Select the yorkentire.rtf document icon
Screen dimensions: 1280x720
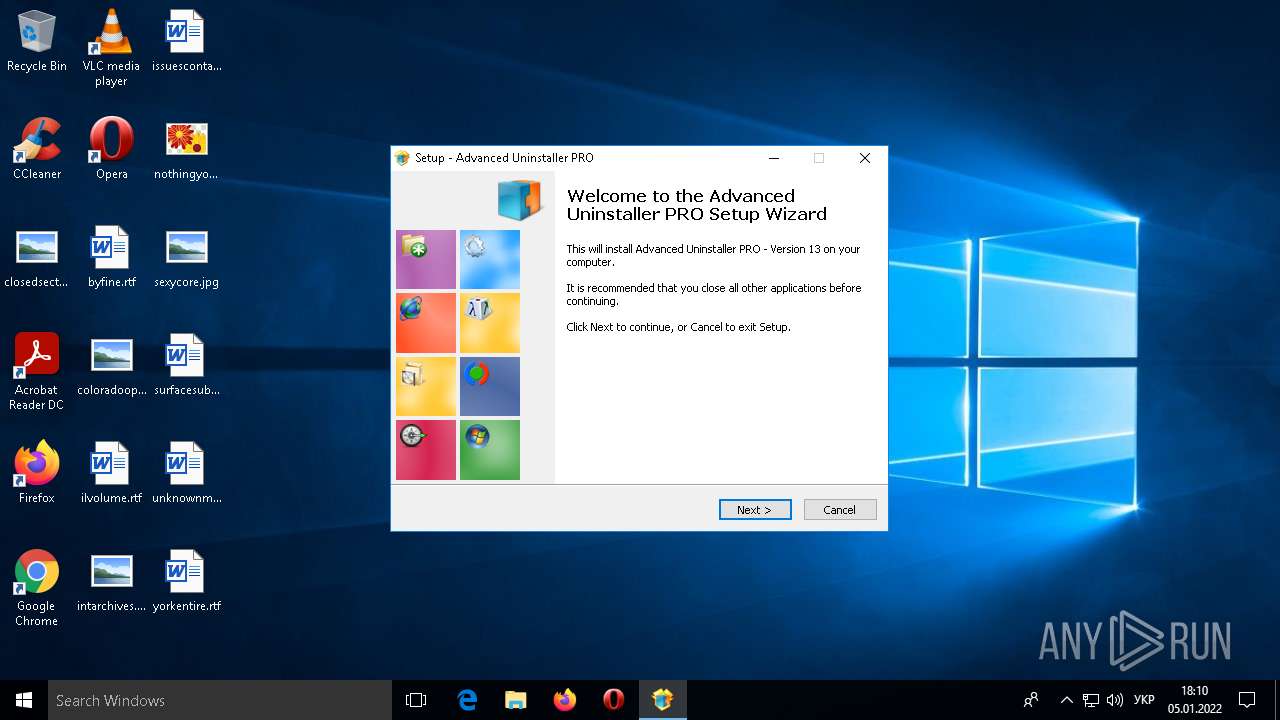186,581
